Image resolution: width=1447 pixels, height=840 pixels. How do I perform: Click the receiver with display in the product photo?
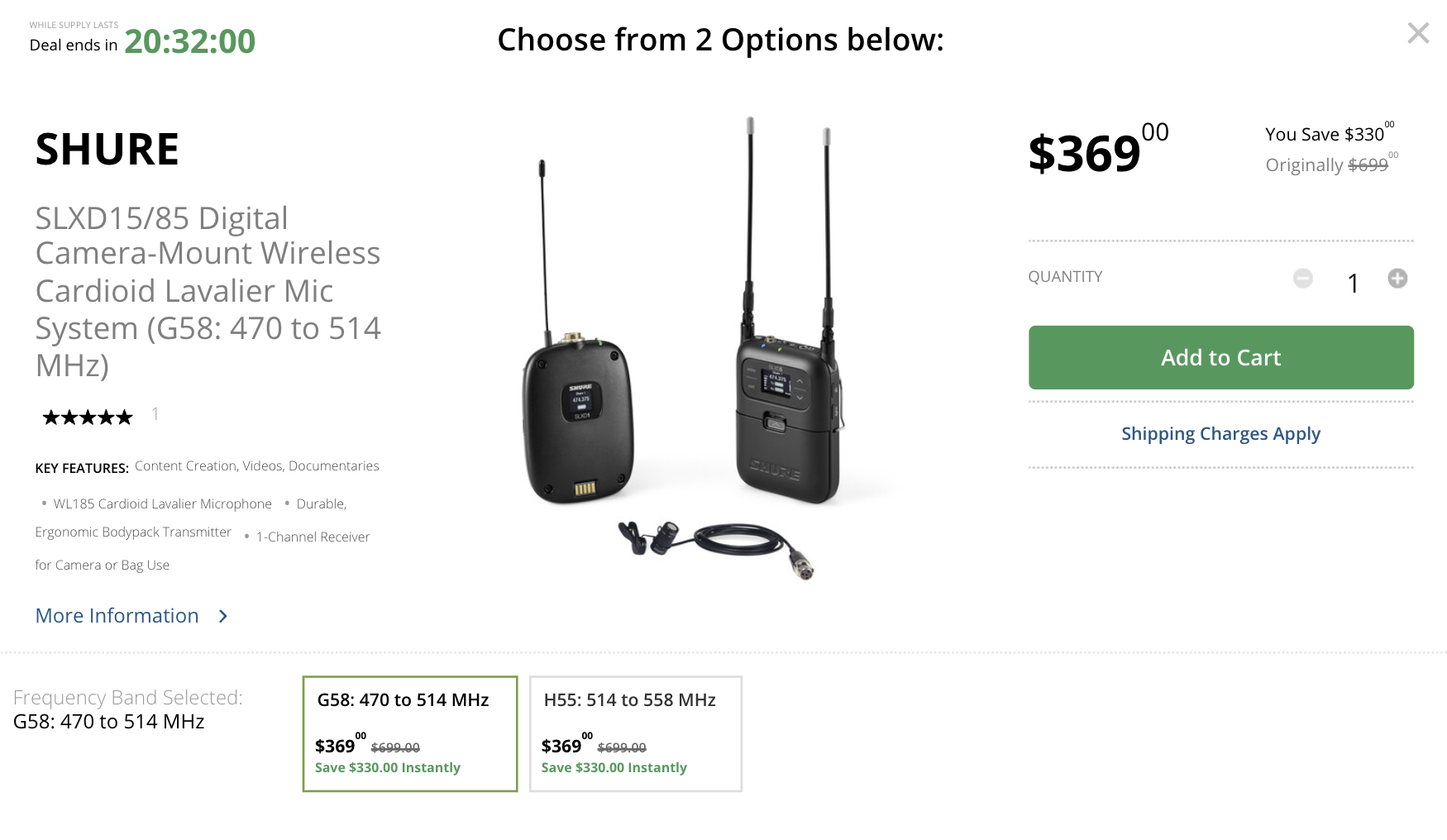click(x=788, y=413)
